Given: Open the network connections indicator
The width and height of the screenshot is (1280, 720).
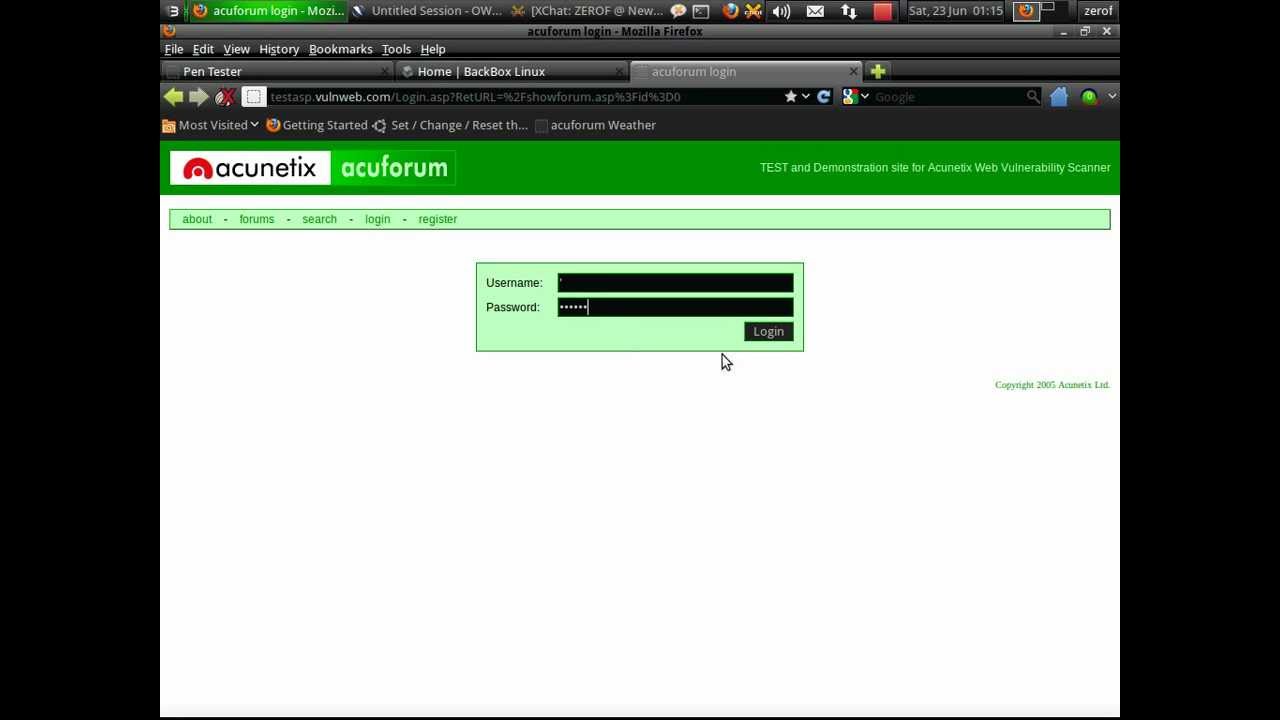Looking at the screenshot, I should pyautogui.click(x=848, y=11).
